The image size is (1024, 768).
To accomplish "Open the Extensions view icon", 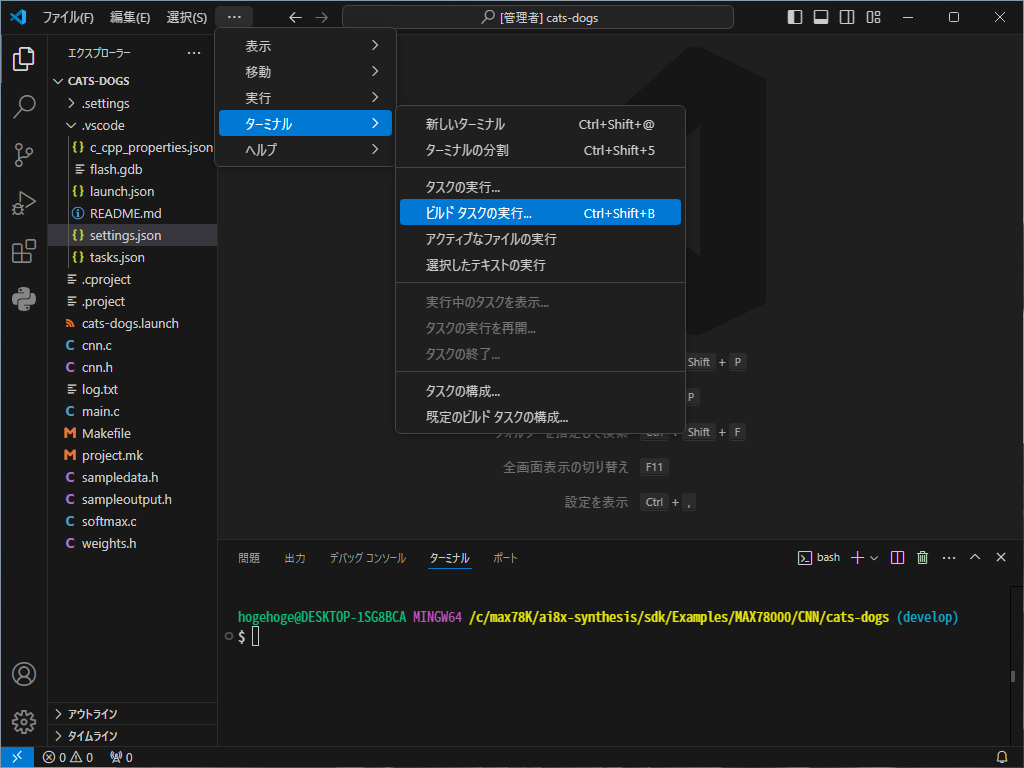I will point(24,251).
